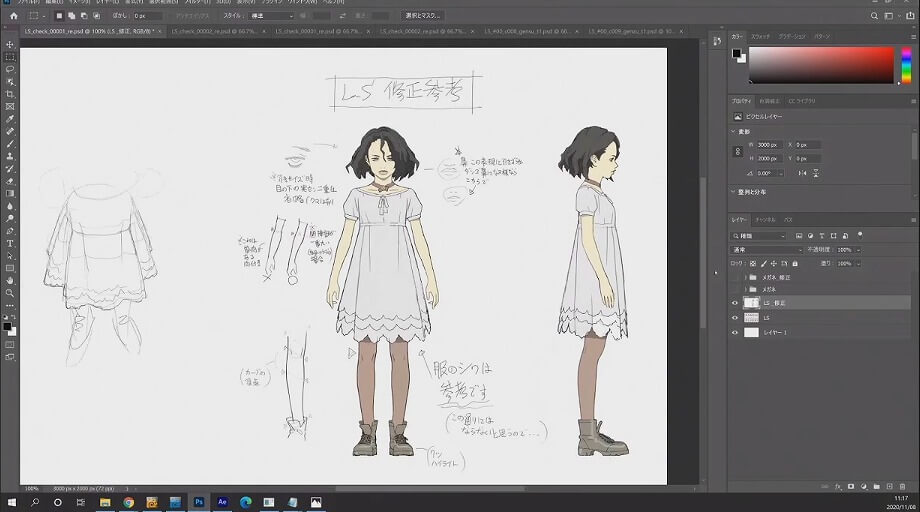920x512 pixels.
Task: Switch to the グラデーション tab
Action: 792,36
